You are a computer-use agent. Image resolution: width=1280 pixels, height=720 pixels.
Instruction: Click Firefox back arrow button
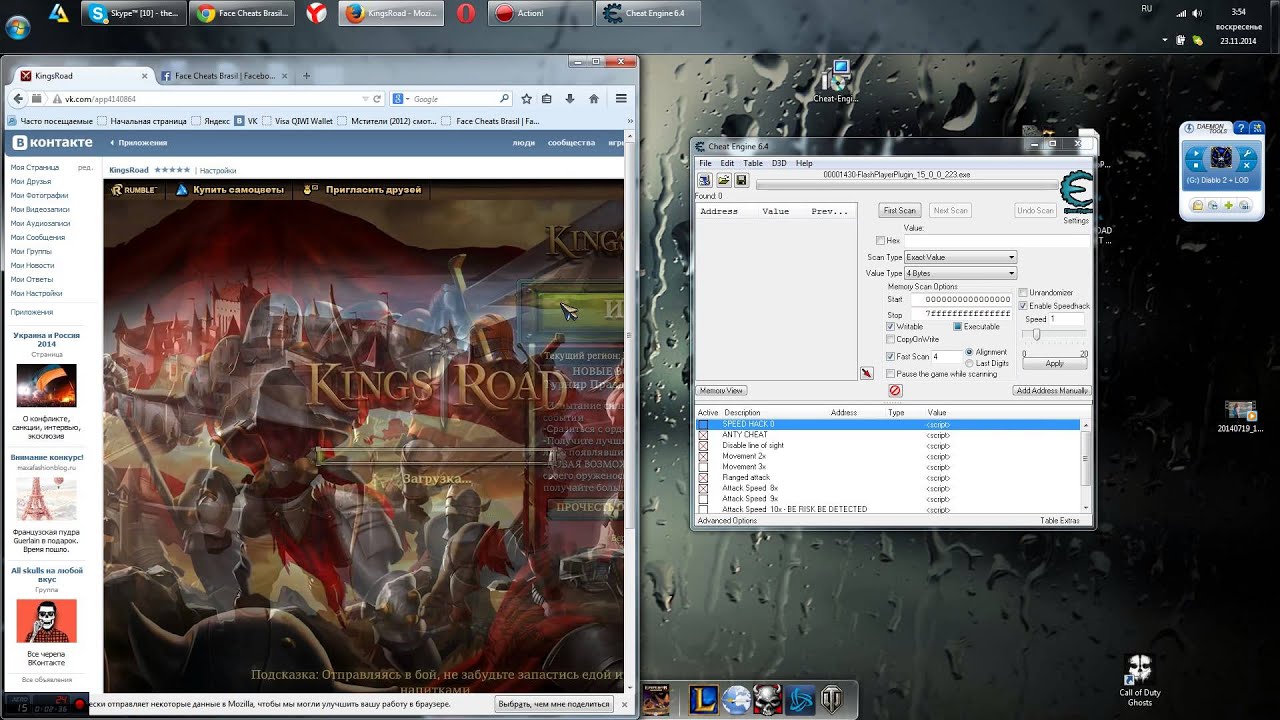coord(17,99)
